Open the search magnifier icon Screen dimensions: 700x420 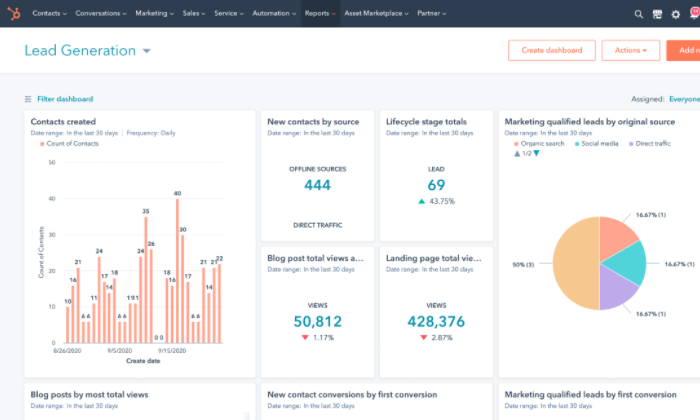639,14
